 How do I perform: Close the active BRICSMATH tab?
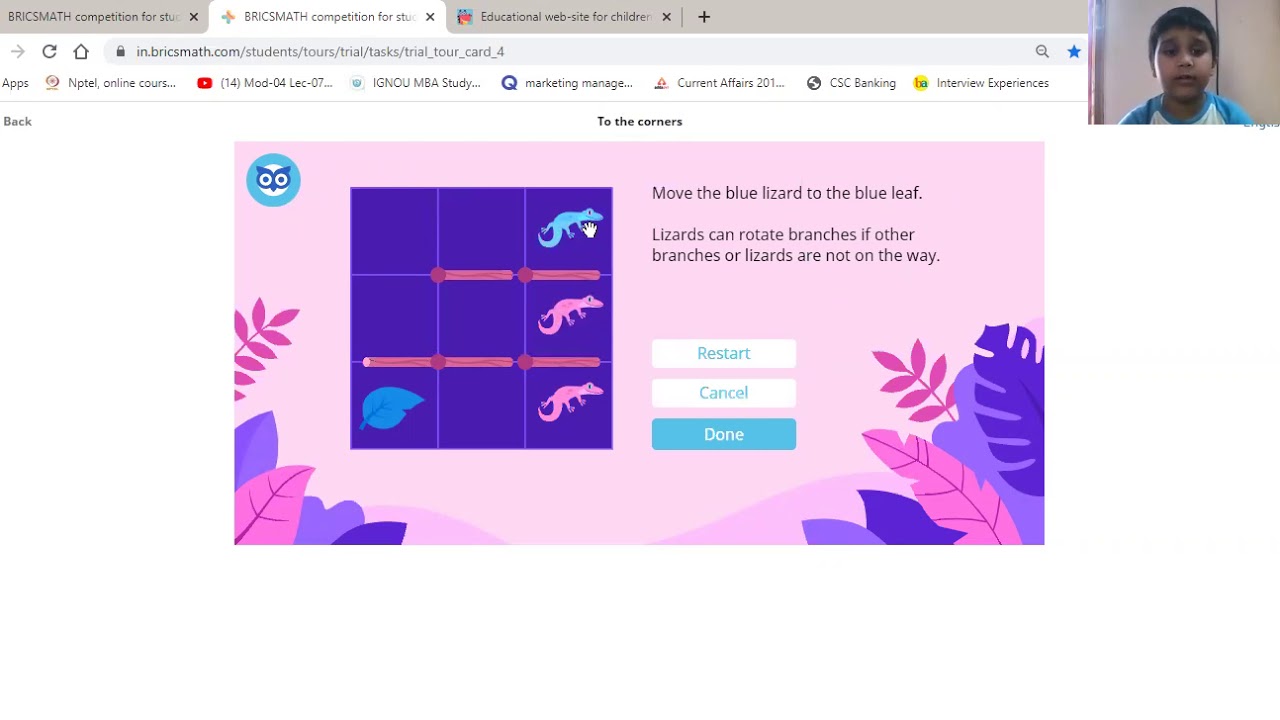tap(430, 17)
